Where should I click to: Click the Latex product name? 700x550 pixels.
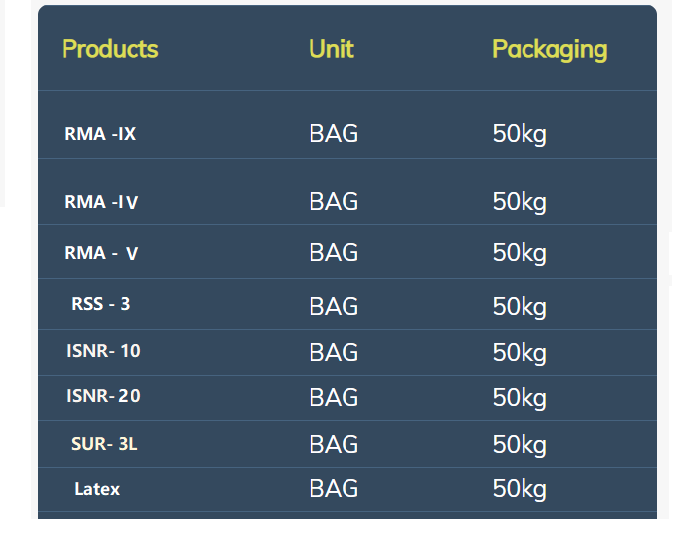click(x=97, y=489)
